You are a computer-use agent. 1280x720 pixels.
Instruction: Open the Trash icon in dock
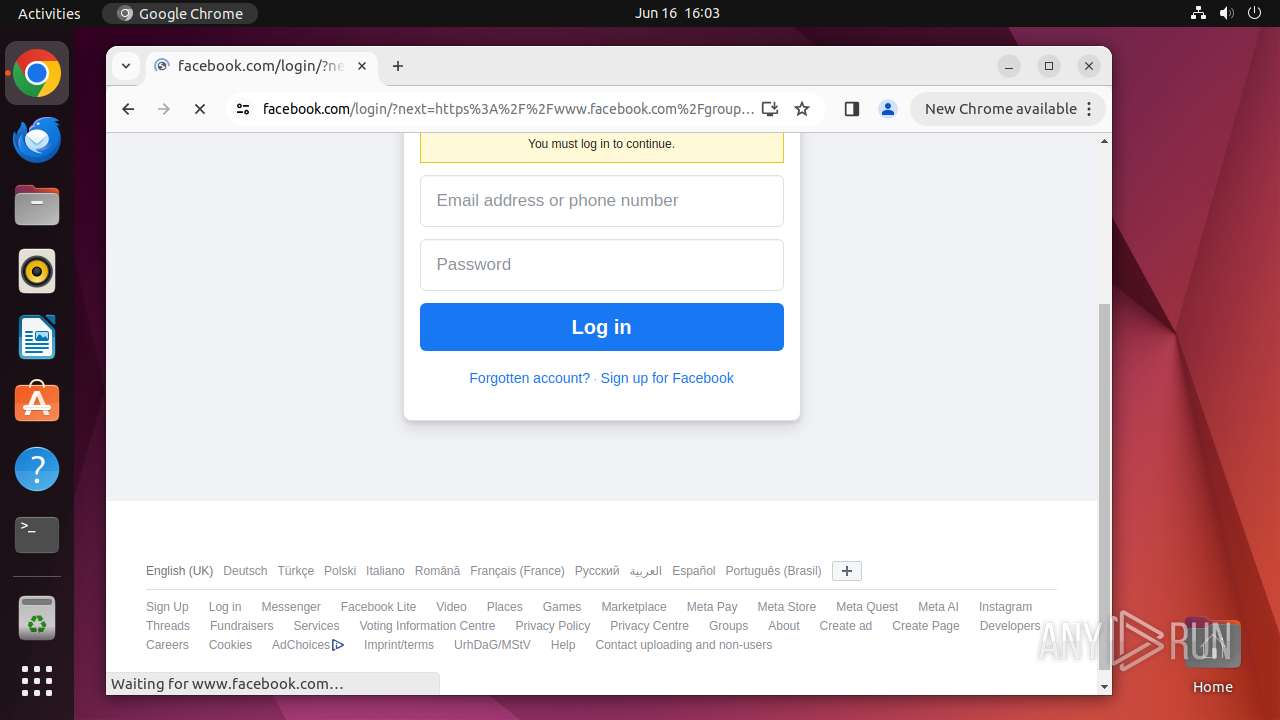(x=37, y=618)
